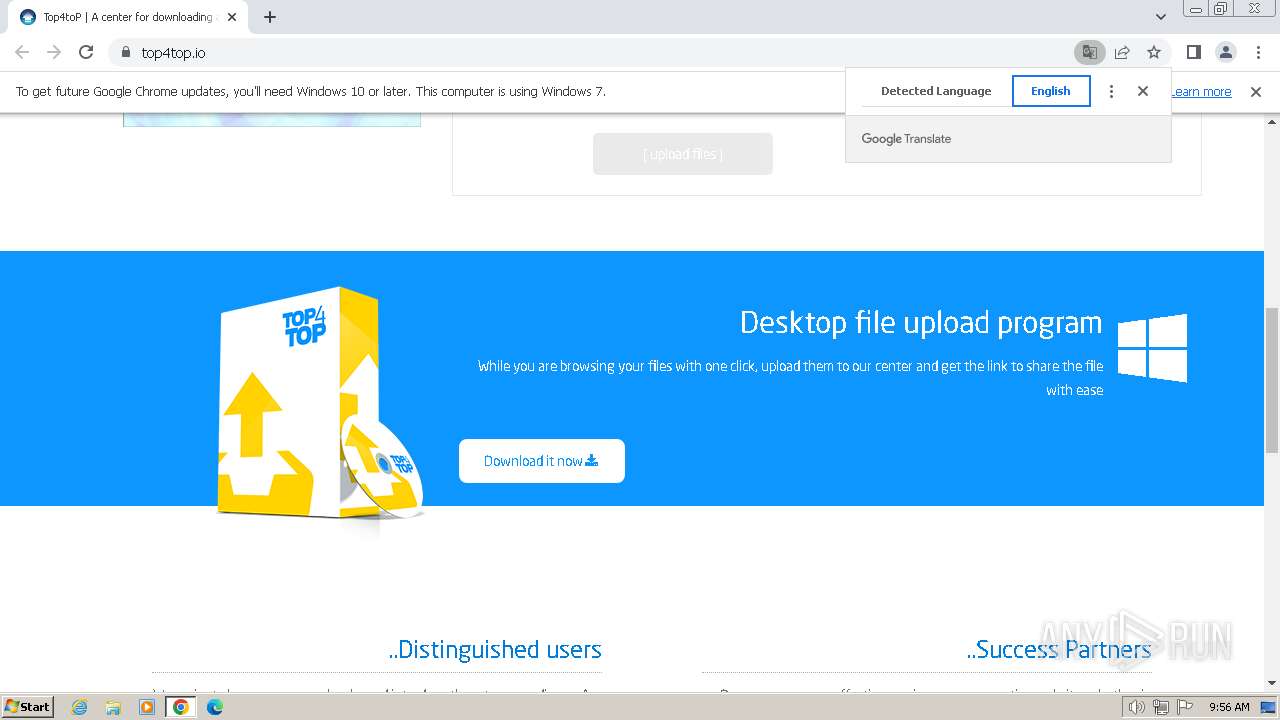The image size is (1280, 720).
Task: Click the upload files button
Action: [683, 154]
